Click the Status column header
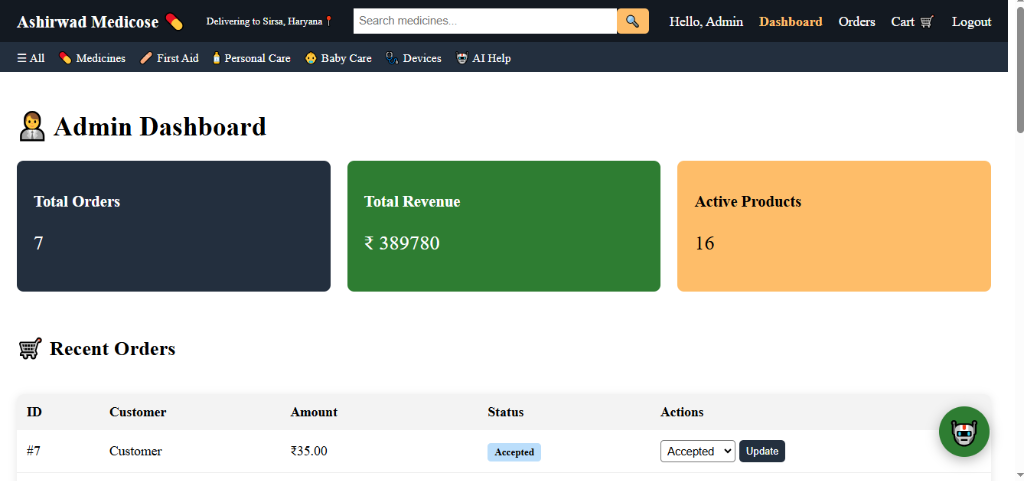Screen dimensions: 1024x481 [x=505, y=412]
